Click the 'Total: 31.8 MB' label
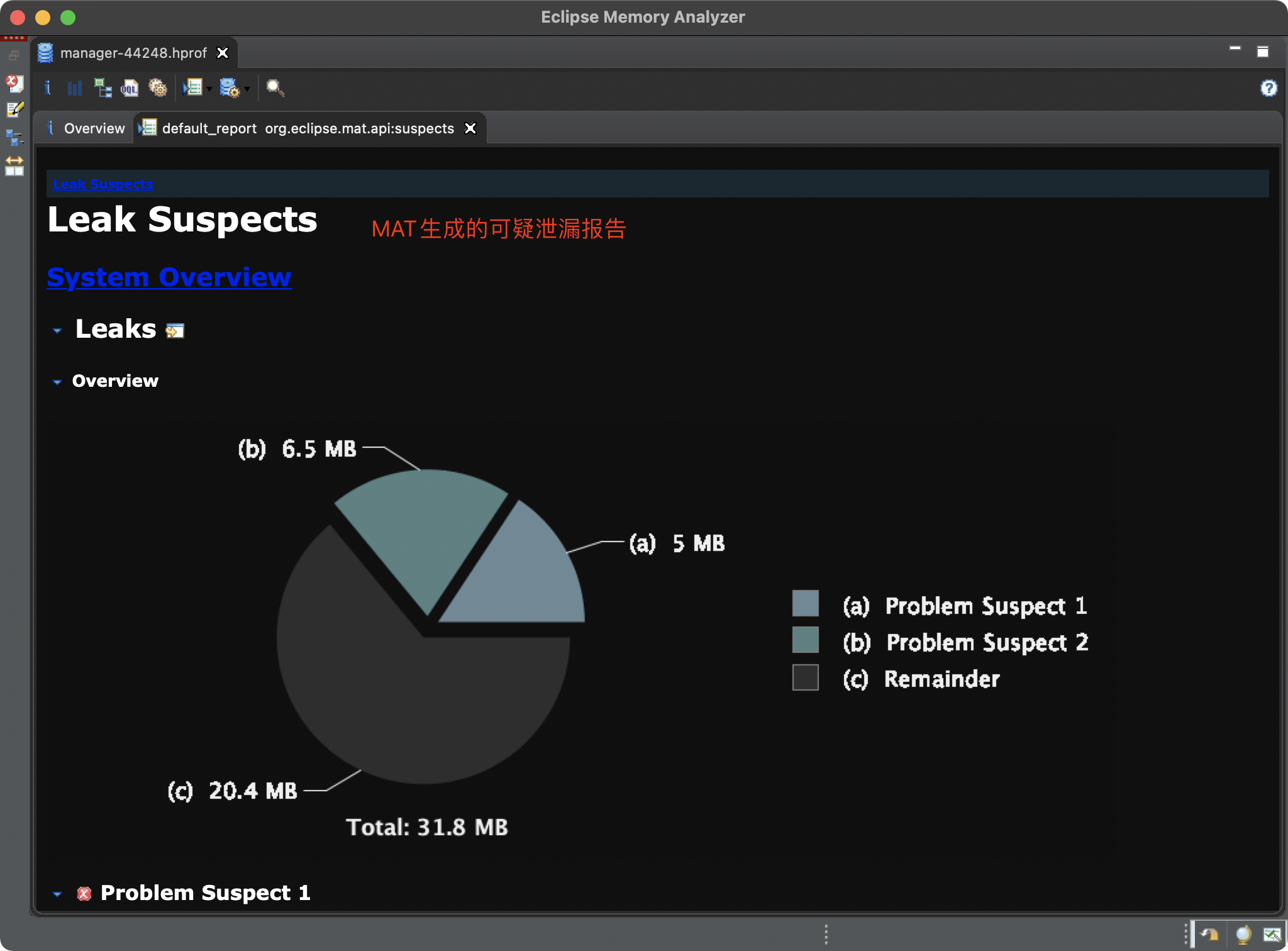The height and width of the screenshot is (951, 1288). coord(427,828)
